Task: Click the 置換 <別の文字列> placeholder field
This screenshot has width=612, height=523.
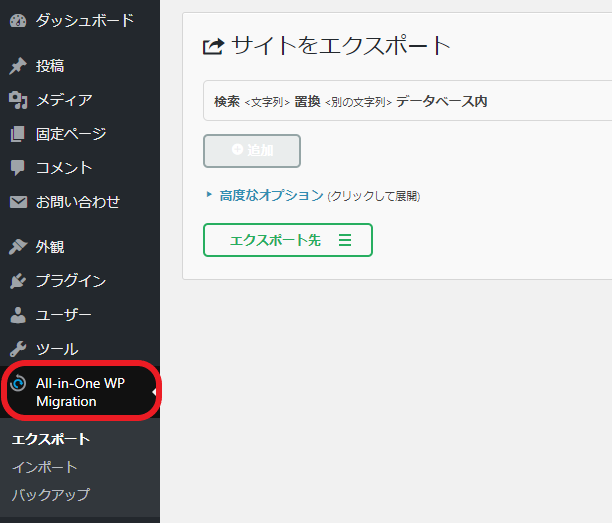Action: pos(343,102)
